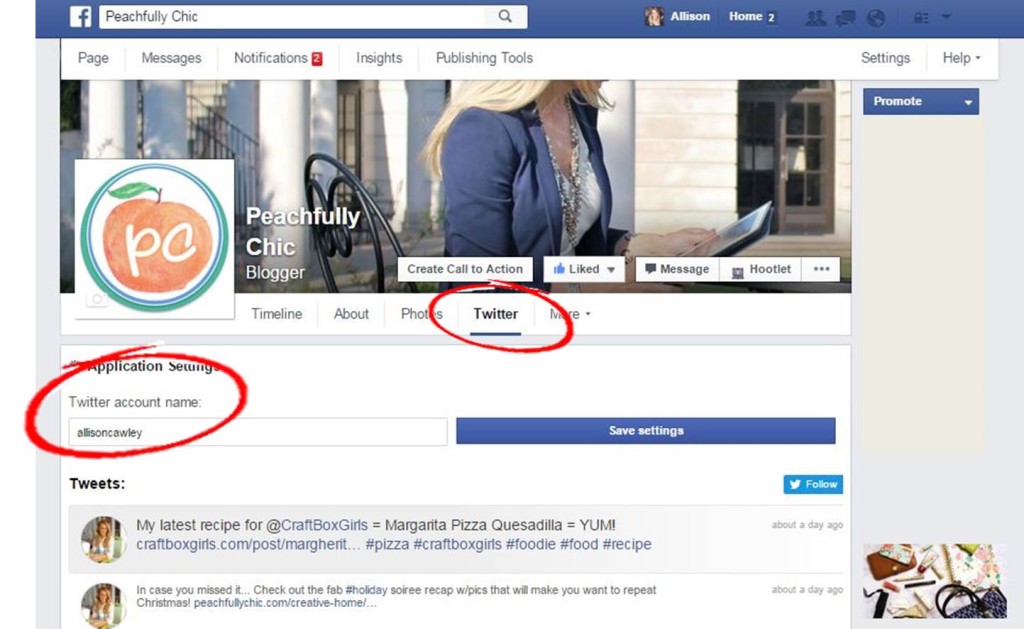Viewport: 1024px width, 629px height.
Task: Open the Page admin tab
Action: [93, 58]
